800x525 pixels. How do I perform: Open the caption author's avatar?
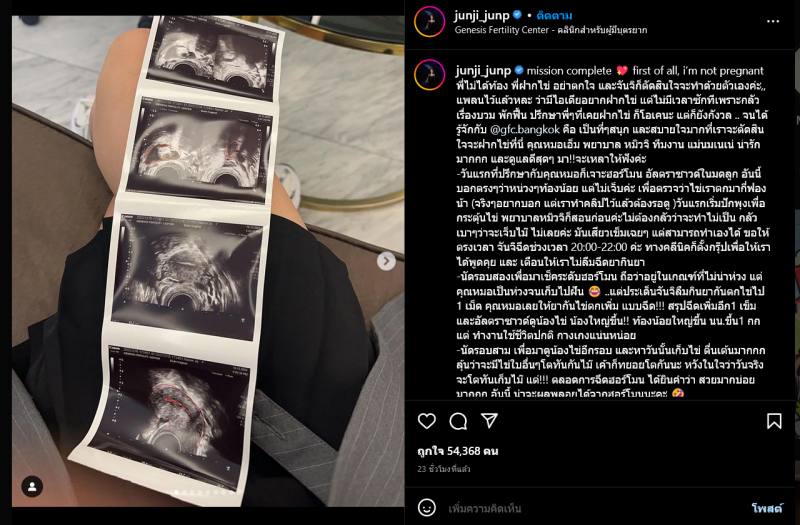coord(429,75)
